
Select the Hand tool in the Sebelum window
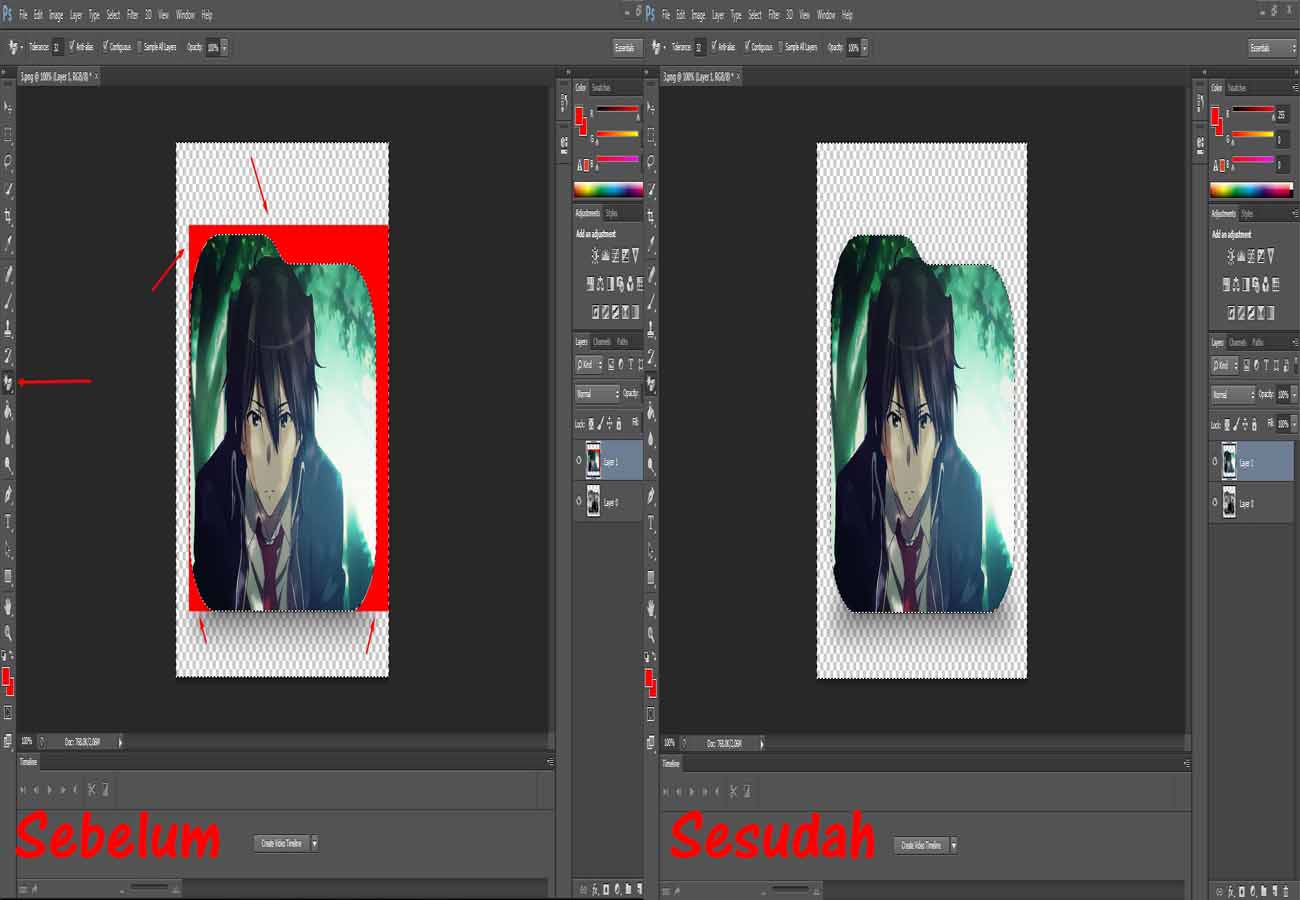click(x=8, y=606)
